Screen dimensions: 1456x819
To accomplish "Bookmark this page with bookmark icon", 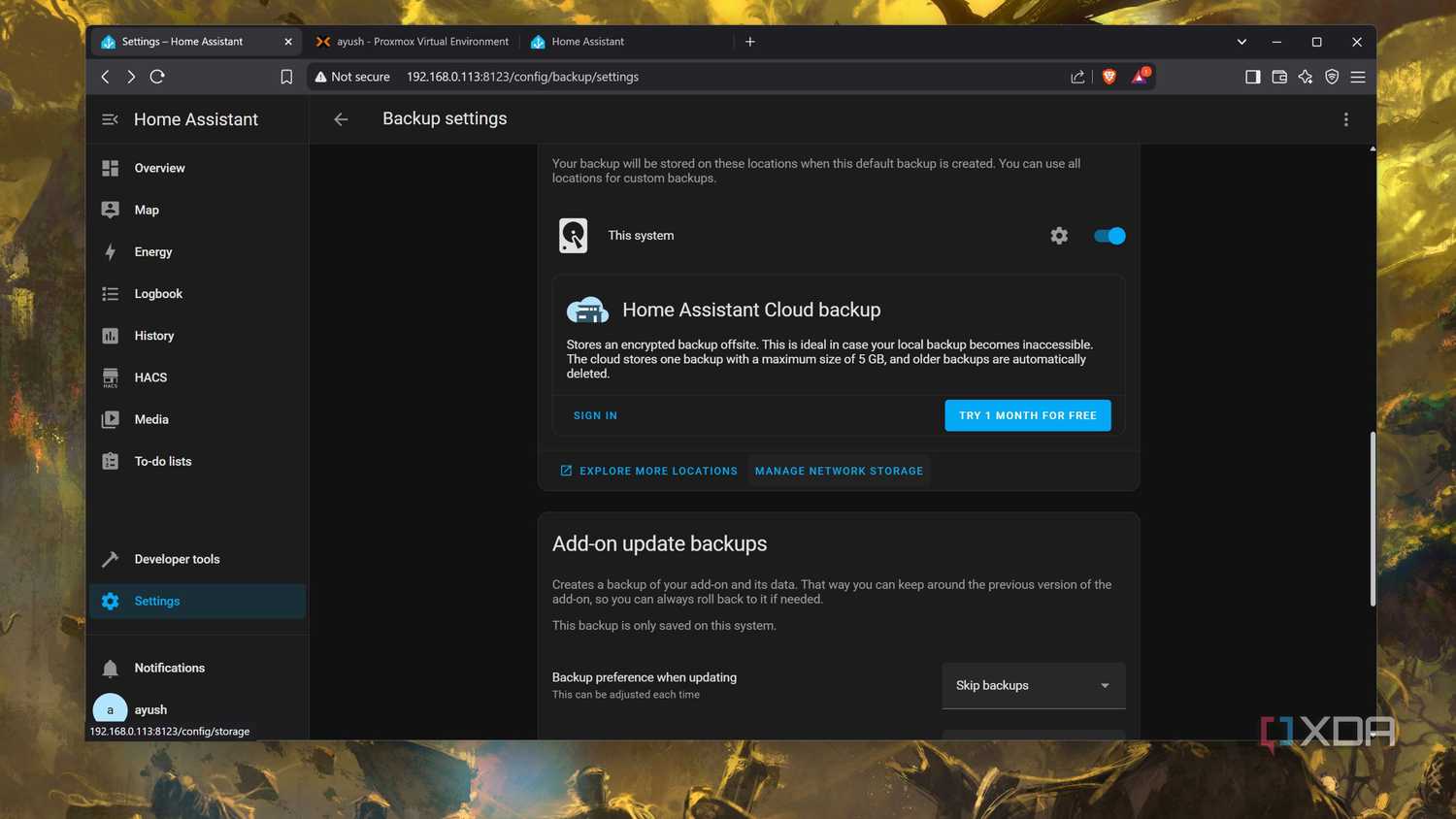I will pyautogui.click(x=286, y=77).
